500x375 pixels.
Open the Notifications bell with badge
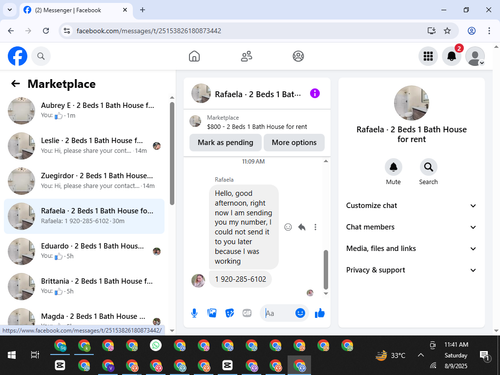(452, 56)
